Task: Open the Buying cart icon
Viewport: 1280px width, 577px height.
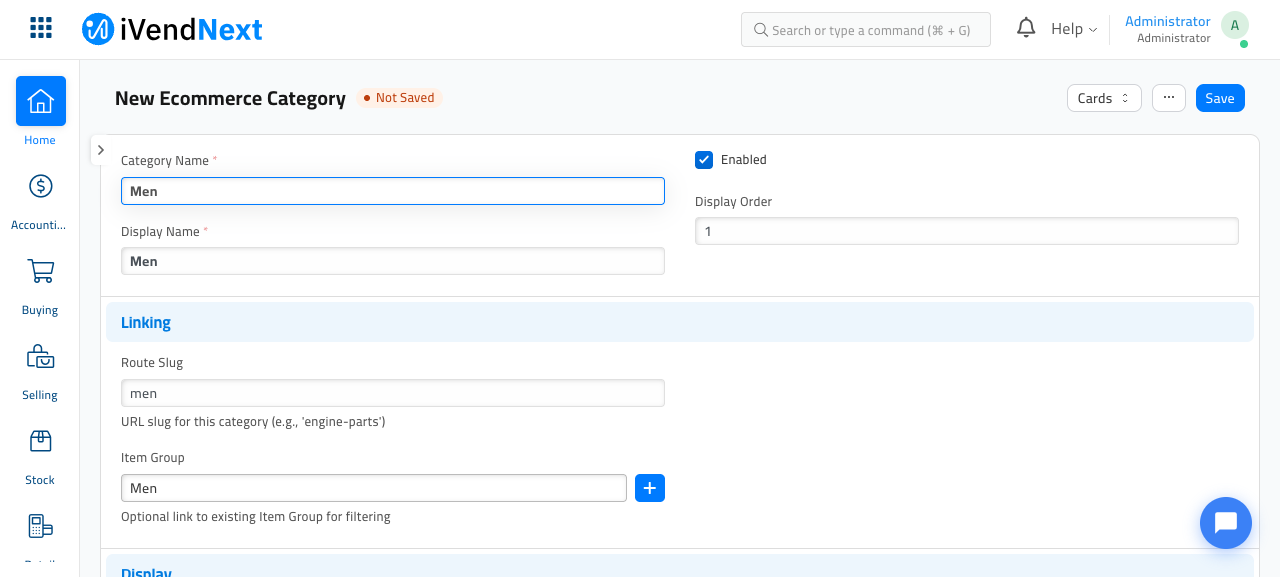Action: [x=41, y=271]
